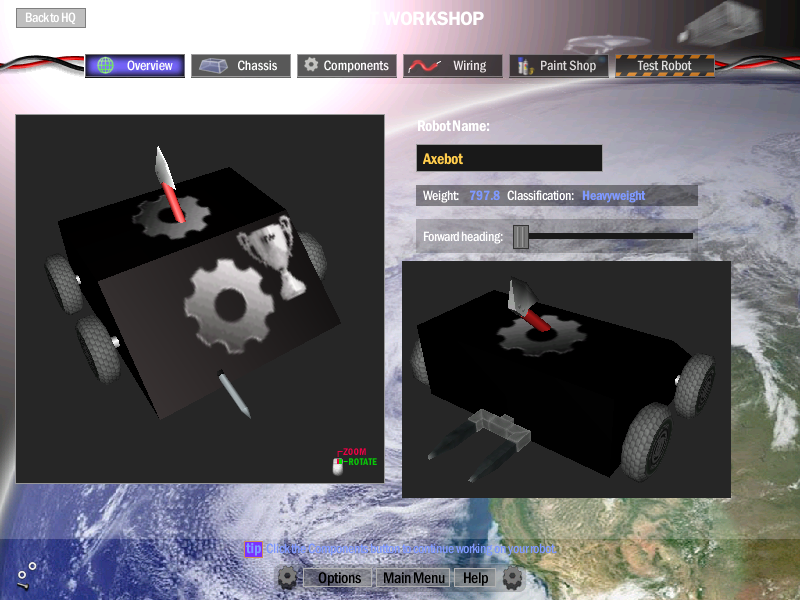
Task: Click the weight value 797.8
Action: (484, 195)
